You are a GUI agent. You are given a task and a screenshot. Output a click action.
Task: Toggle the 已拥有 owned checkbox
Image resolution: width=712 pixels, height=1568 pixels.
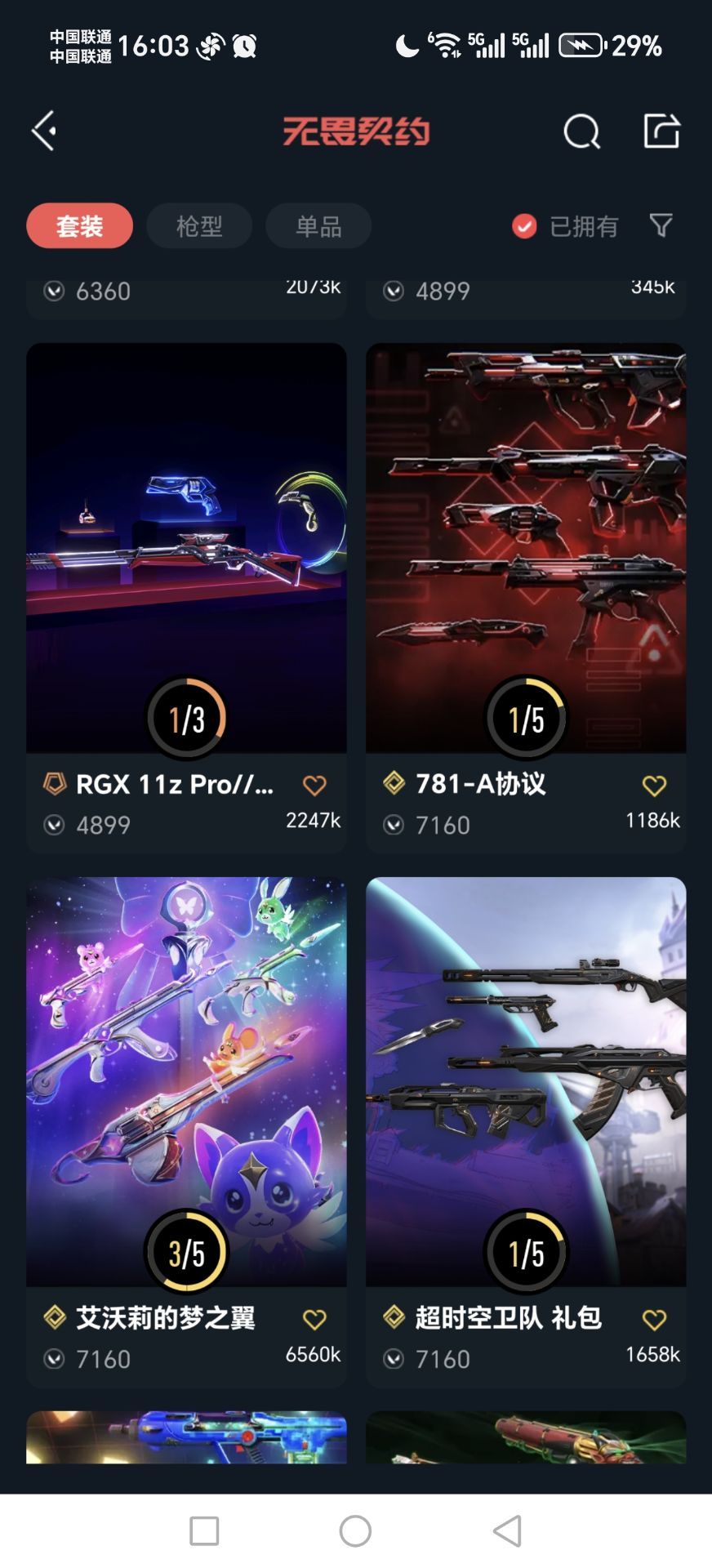[524, 226]
